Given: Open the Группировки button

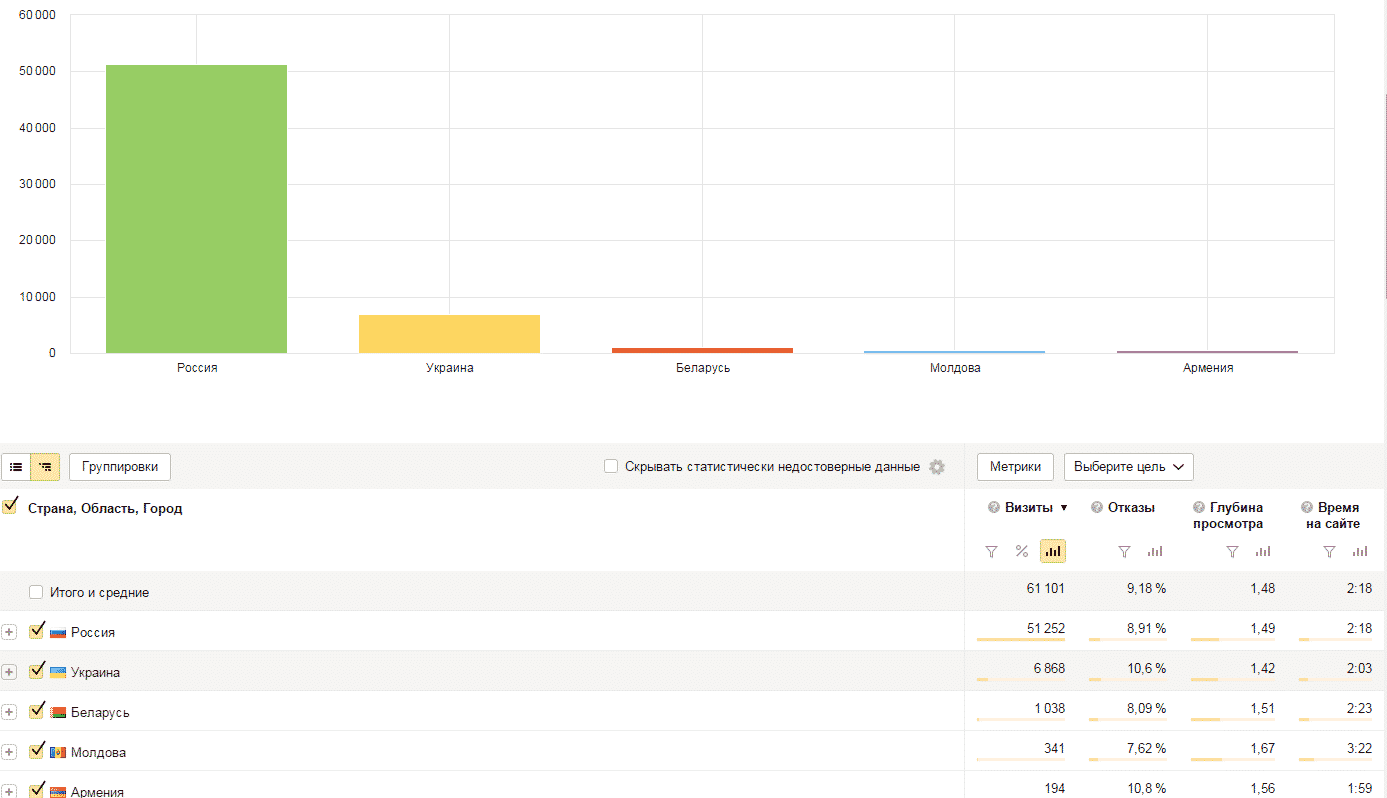Looking at the screenshot, I should pos(120,467).
